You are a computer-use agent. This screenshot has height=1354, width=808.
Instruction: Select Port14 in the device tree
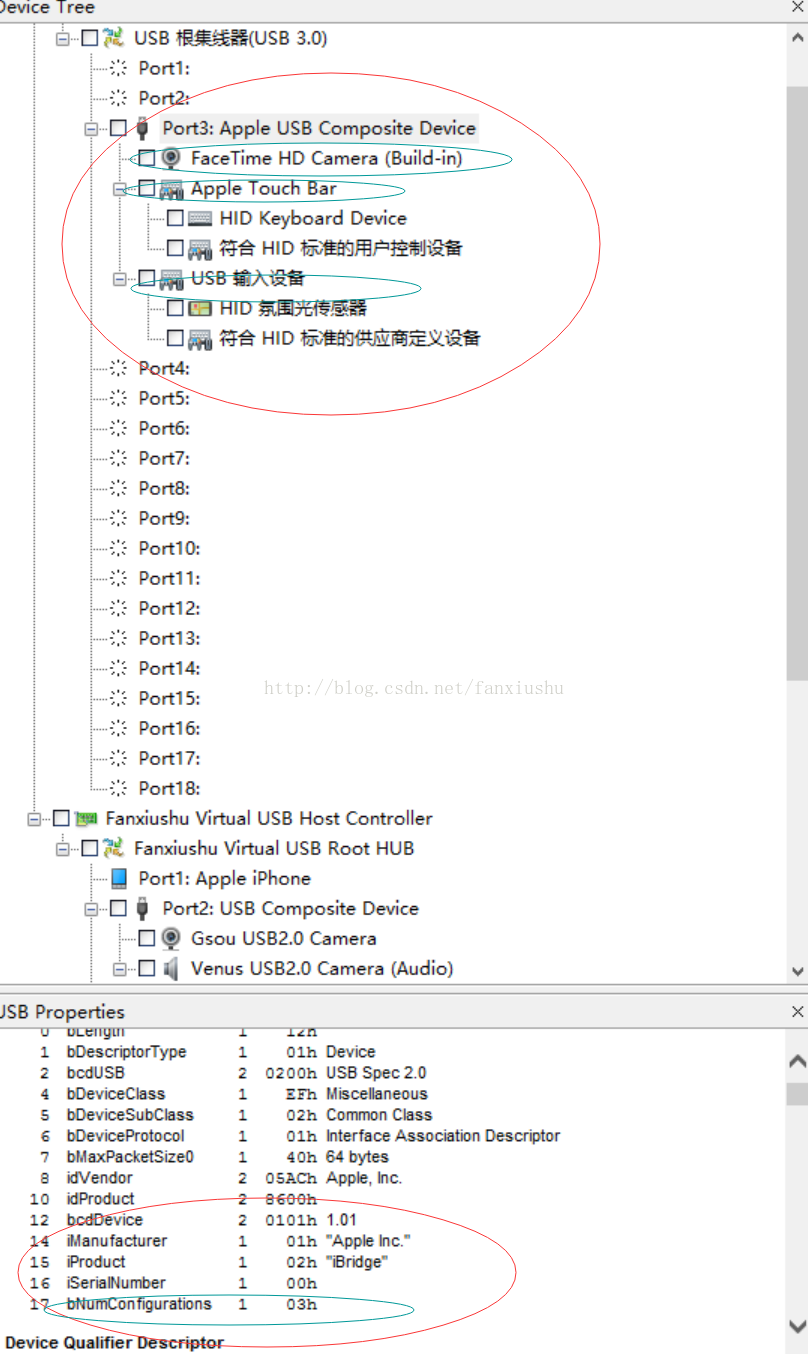pyautogui.click(x=169, y=668)
